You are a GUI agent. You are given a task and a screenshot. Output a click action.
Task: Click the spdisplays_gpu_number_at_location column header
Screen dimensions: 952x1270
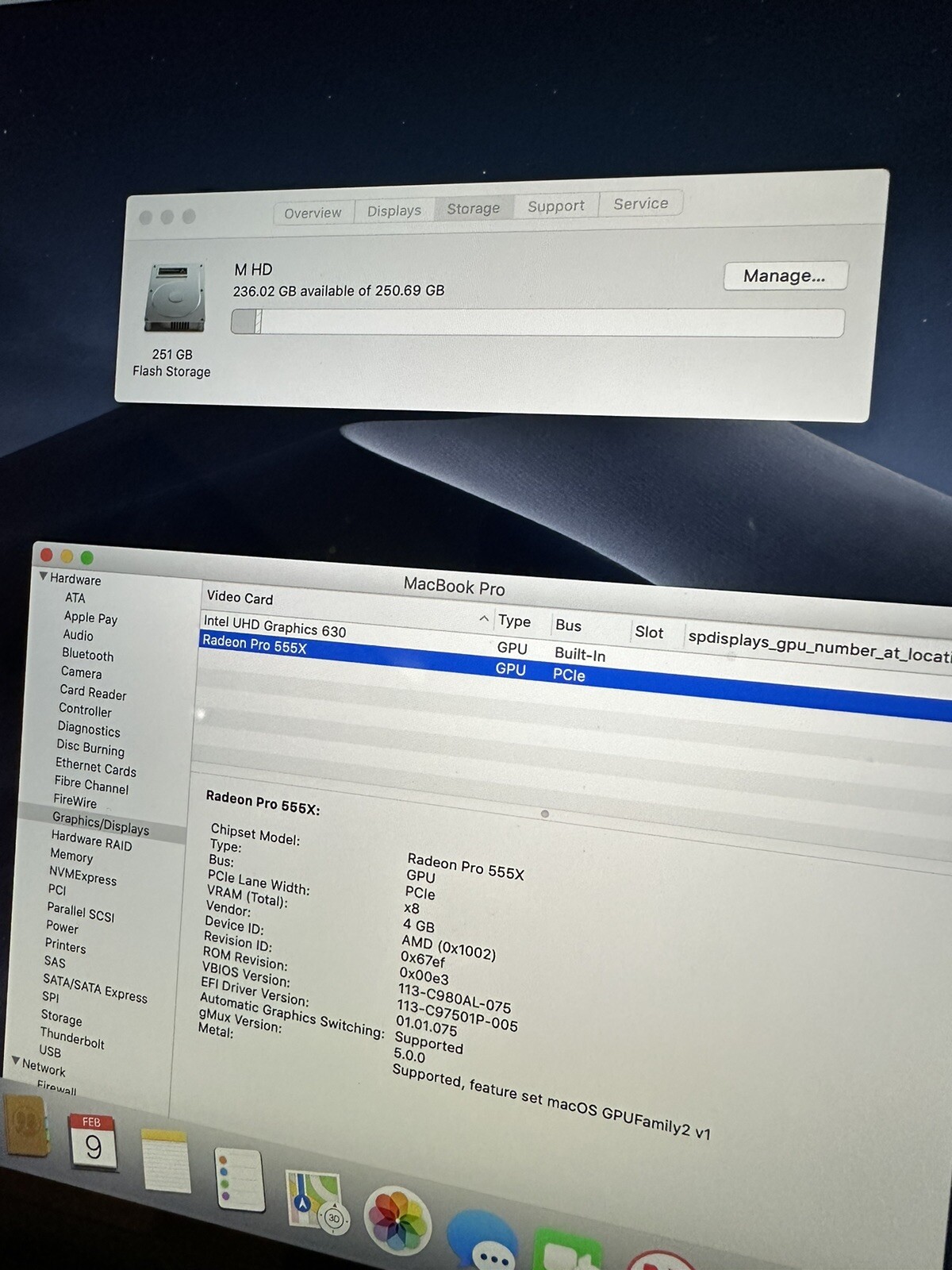820,645
